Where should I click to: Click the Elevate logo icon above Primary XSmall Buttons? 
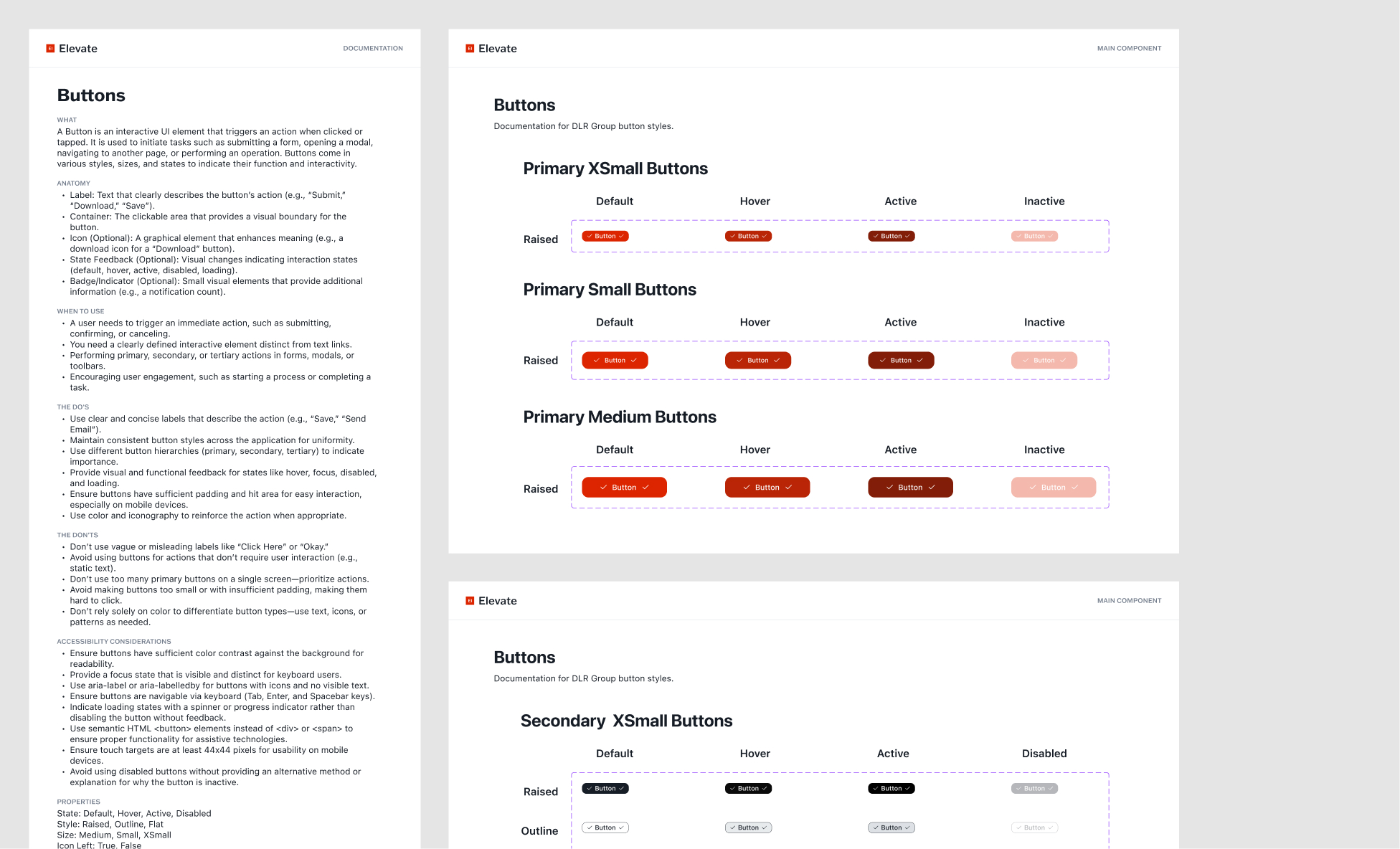click(470, 49)
